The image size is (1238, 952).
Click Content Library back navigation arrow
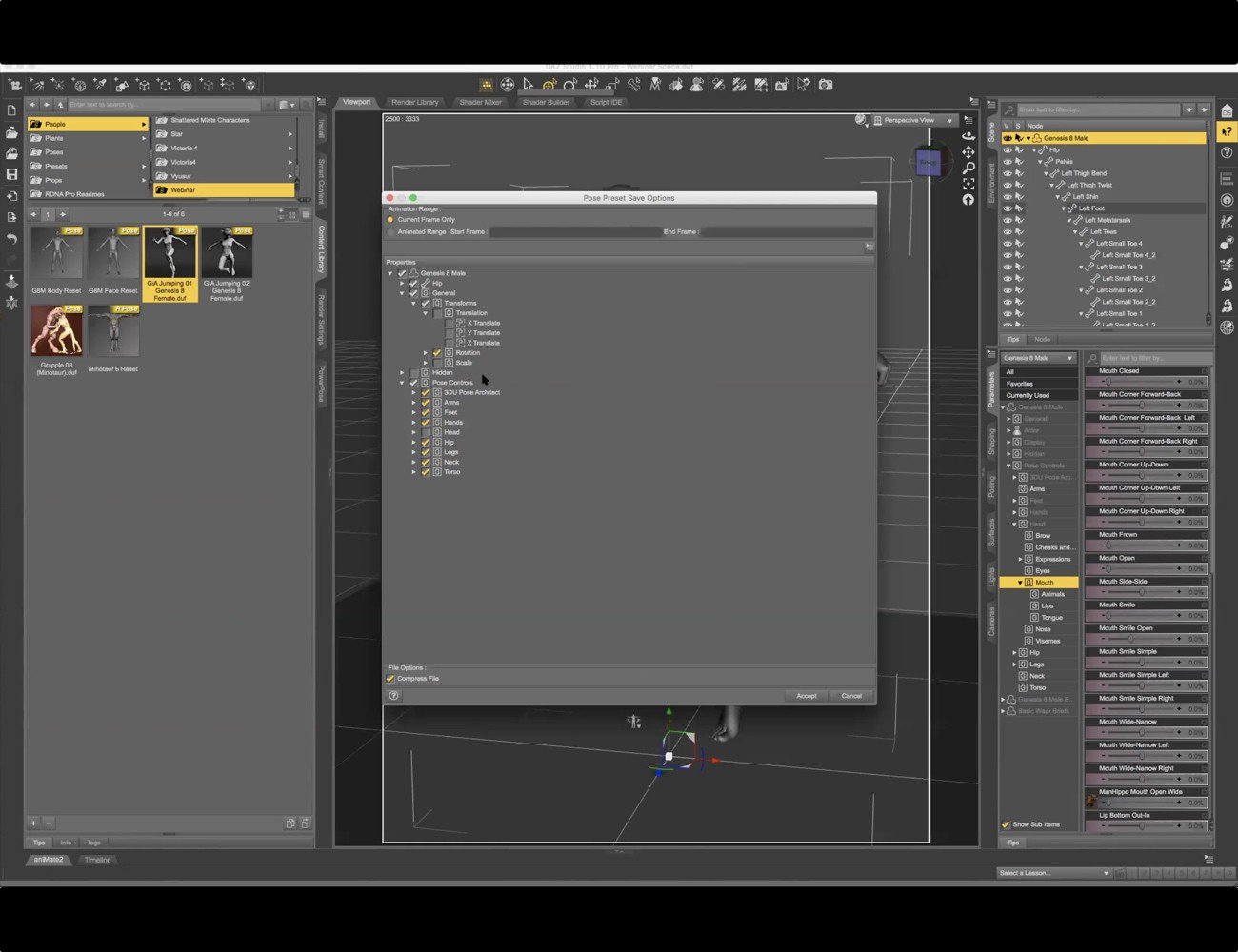click(32, 105)
